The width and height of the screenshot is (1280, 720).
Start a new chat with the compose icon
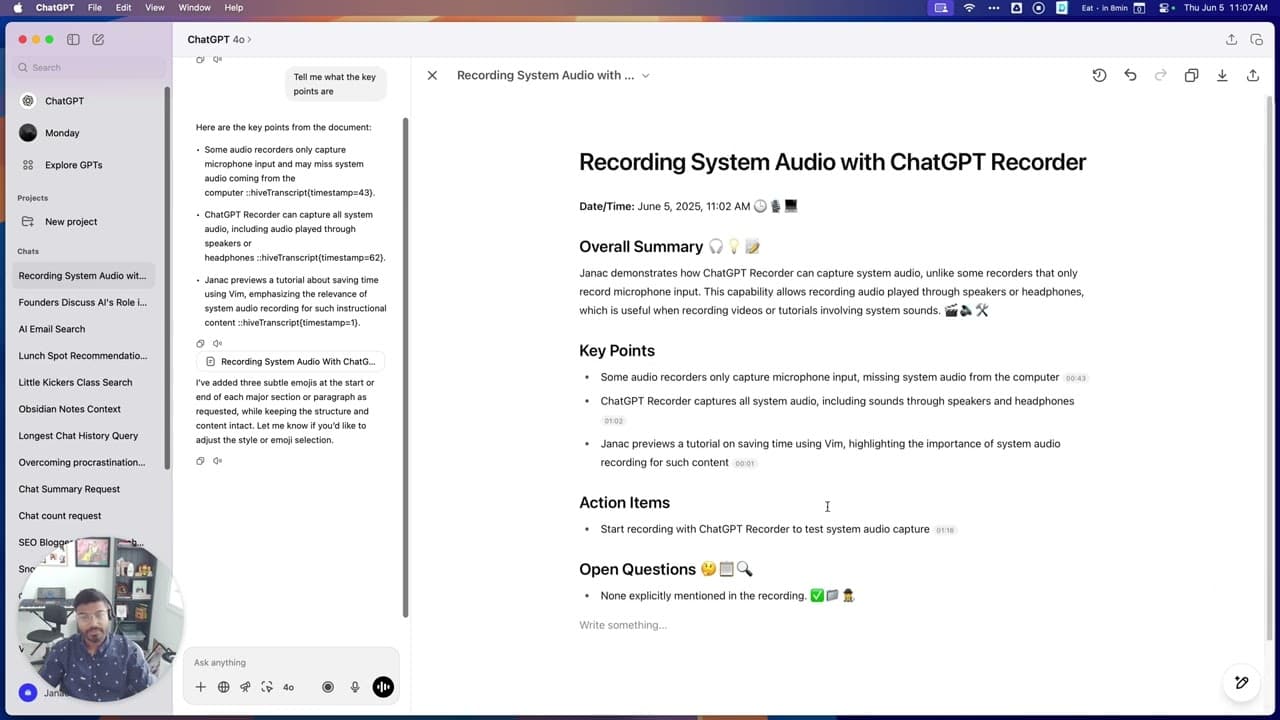coord(98,40)
